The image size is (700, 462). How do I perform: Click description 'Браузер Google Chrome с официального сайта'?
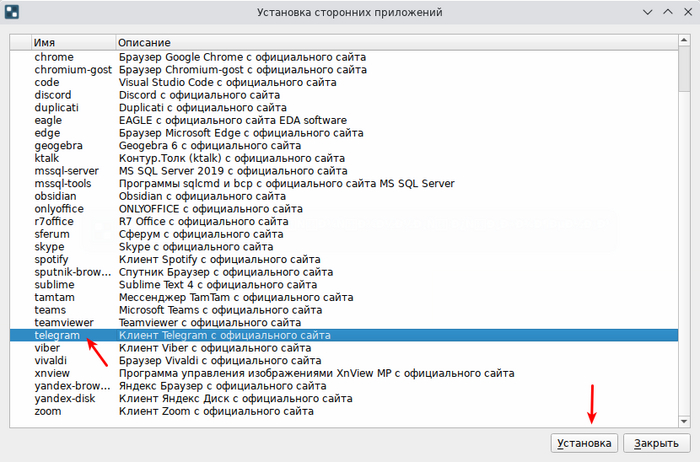(x=242, y=57)
